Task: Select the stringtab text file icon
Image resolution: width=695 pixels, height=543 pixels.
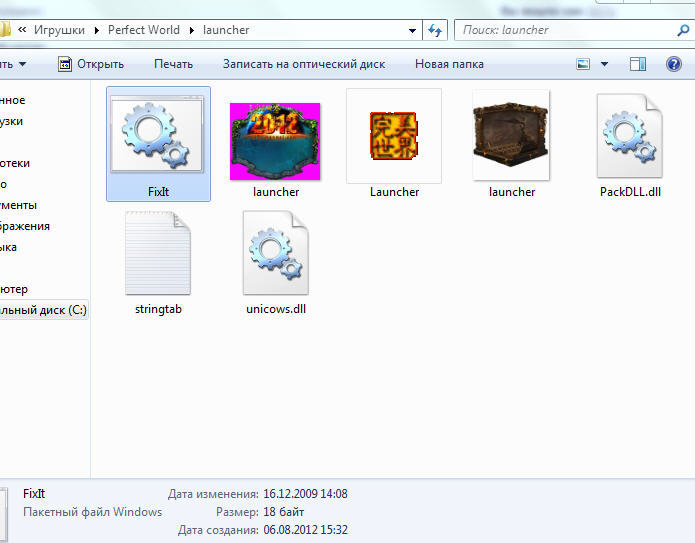Action: click(158, 254)
